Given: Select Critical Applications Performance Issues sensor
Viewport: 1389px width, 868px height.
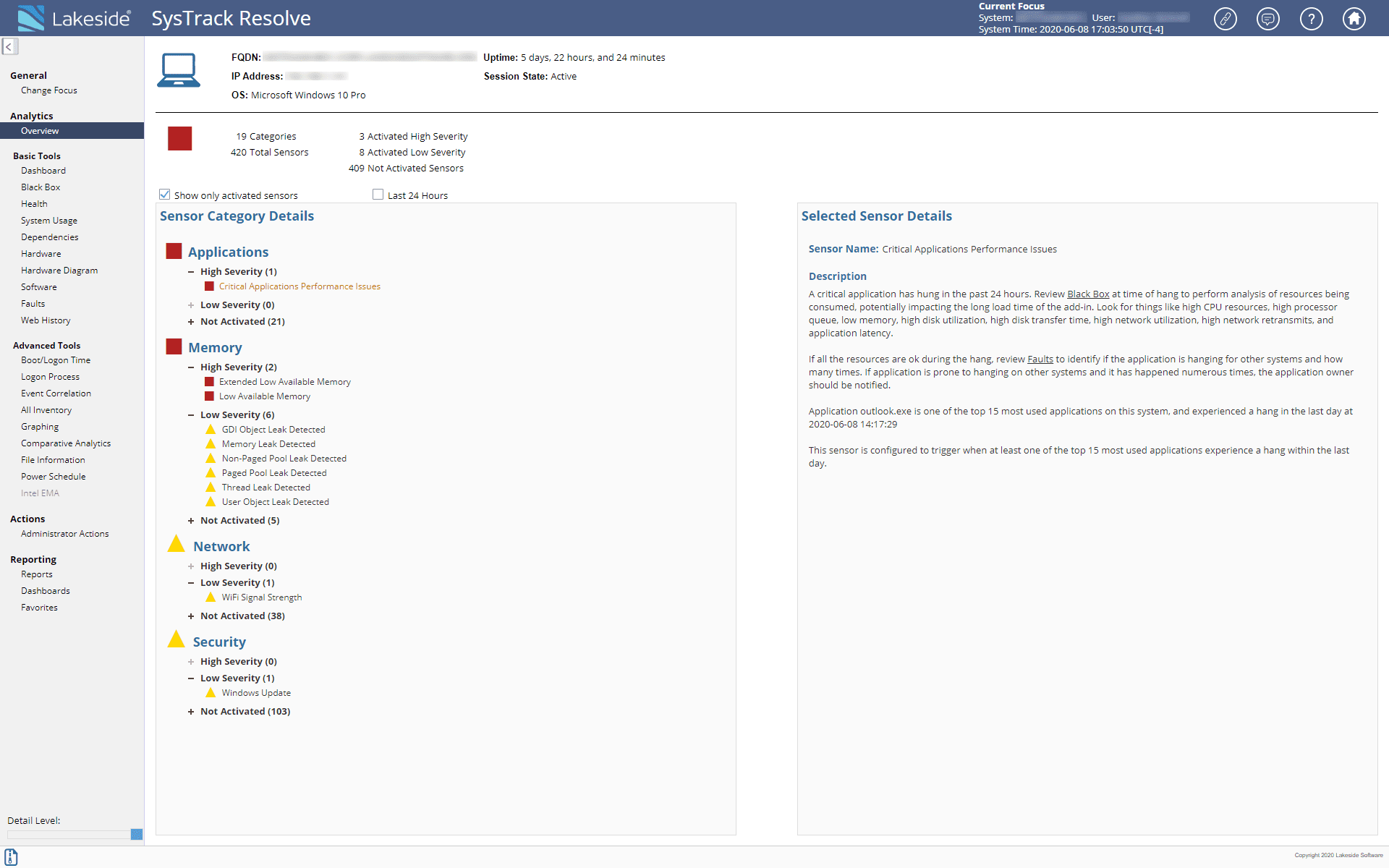Looking at the screenshot, I should (300, 286).
